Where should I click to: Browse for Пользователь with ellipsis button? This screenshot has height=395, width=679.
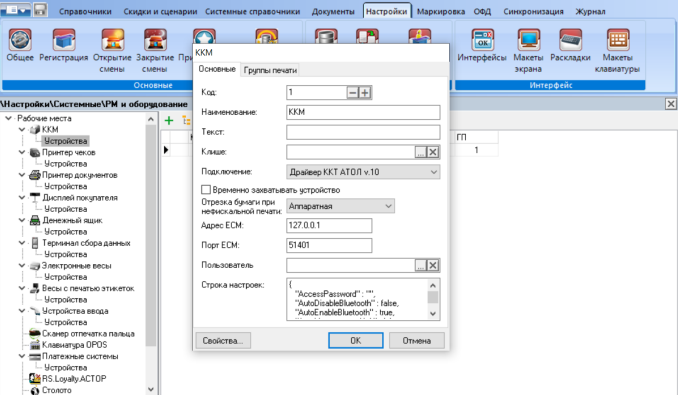coord(420,265)
